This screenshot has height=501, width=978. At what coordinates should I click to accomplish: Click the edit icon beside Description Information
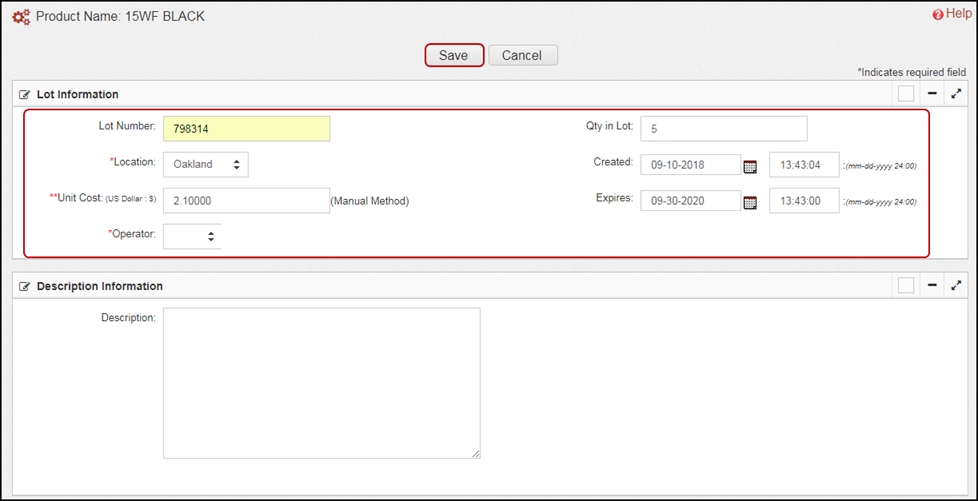click(24, 286)
